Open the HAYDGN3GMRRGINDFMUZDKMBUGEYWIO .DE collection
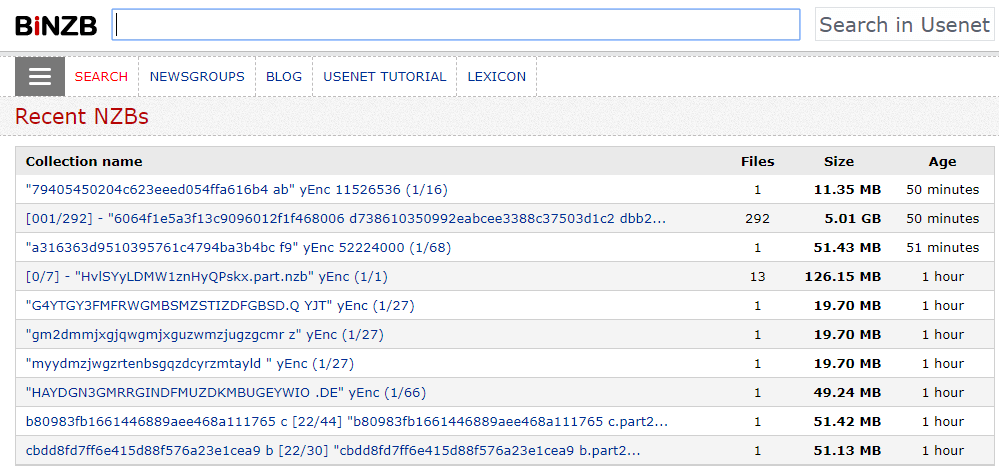The height and width of the screenshot is (476, 999). click(225, 392)
